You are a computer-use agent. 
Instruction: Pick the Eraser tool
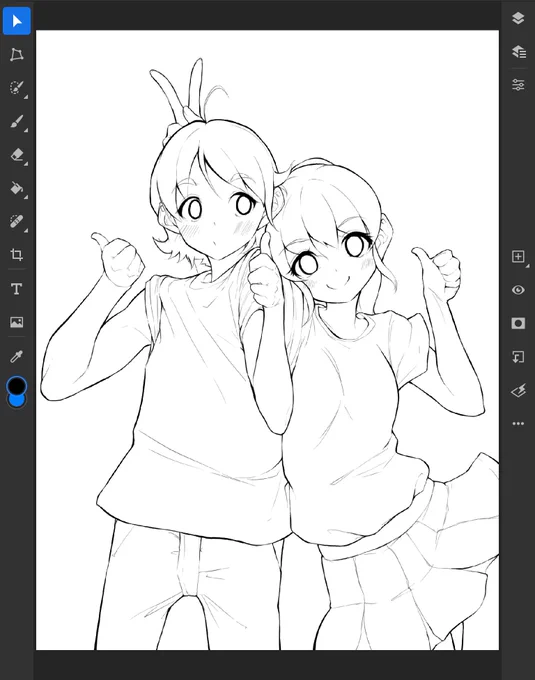pos(16,155)
